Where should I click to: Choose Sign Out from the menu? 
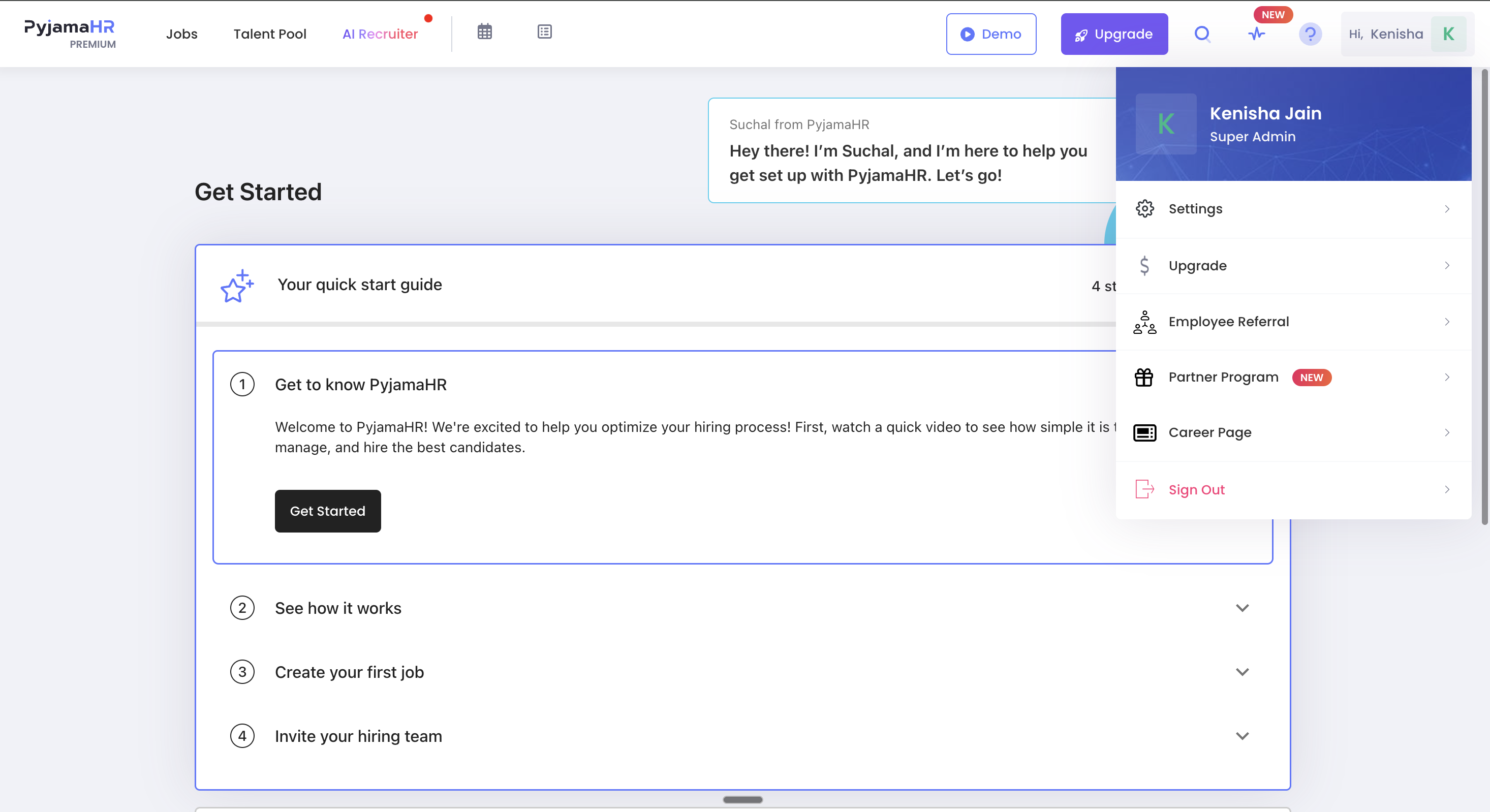pyautogui.click(x=1293, y=490)
